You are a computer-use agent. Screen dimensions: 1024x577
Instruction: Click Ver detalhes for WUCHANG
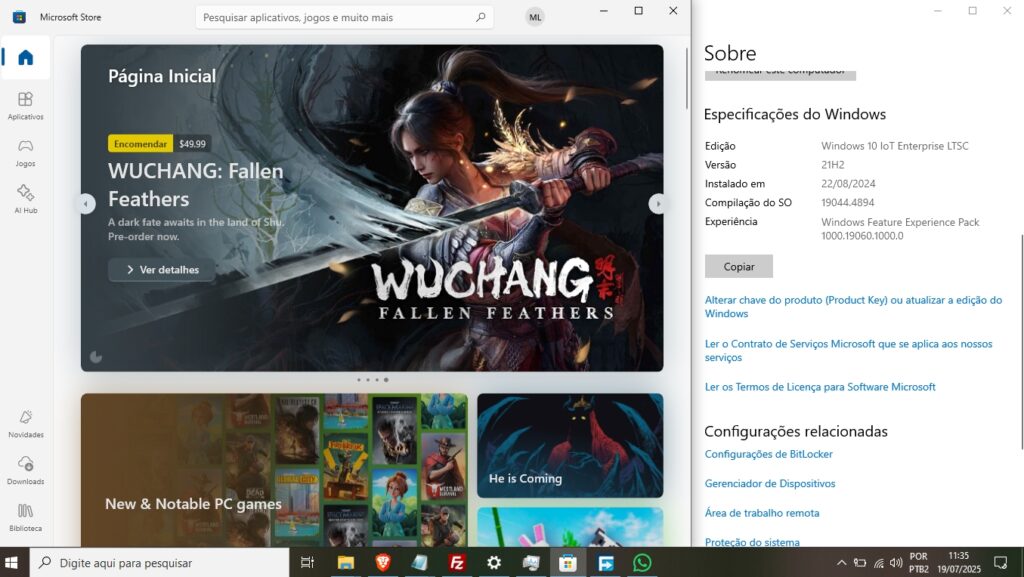[162, 270]
